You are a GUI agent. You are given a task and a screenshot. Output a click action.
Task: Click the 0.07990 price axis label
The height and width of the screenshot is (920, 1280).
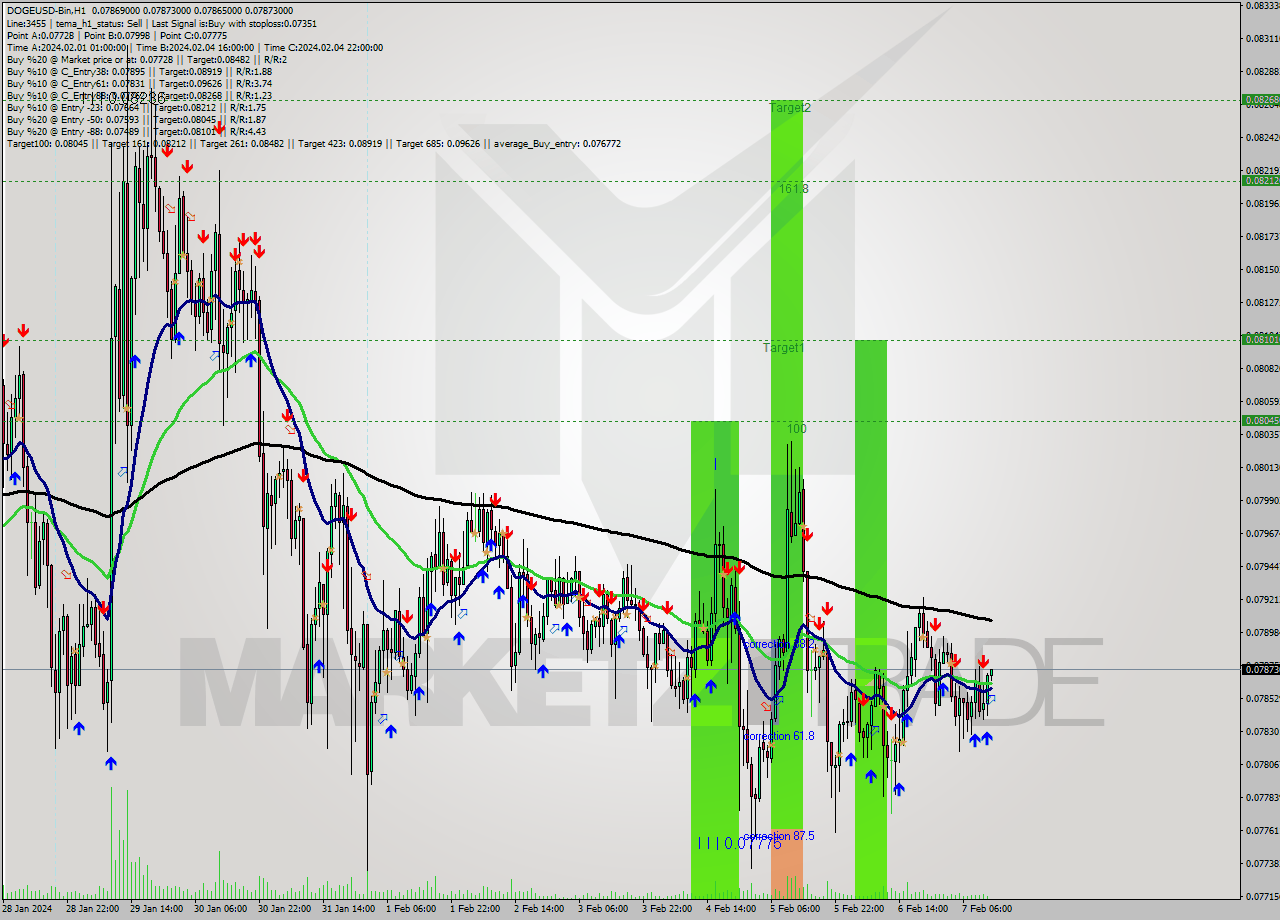[1262, 500]
